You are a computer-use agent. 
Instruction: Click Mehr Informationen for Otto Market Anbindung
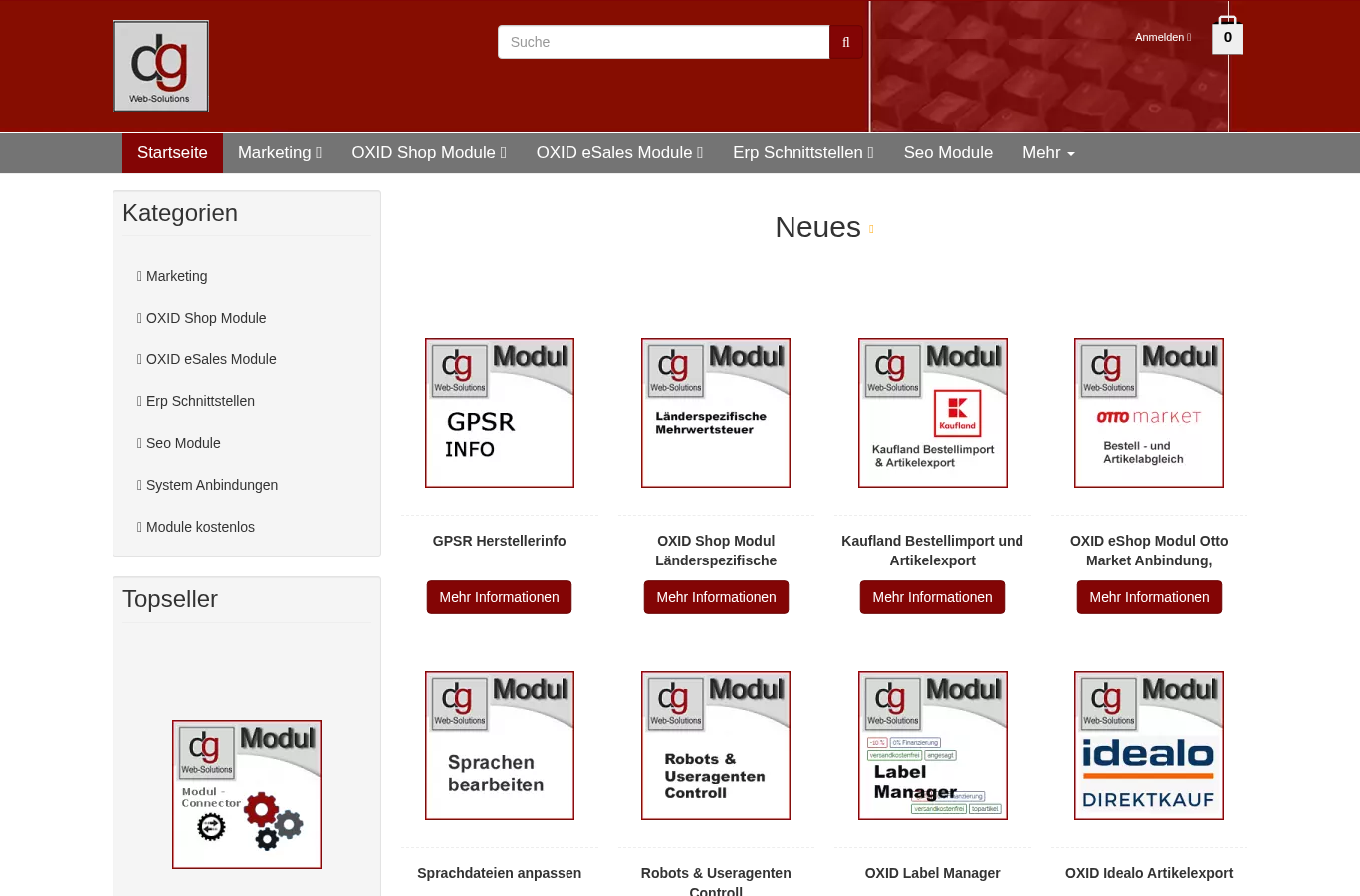pyautogui.click(x=1149, y=597)
